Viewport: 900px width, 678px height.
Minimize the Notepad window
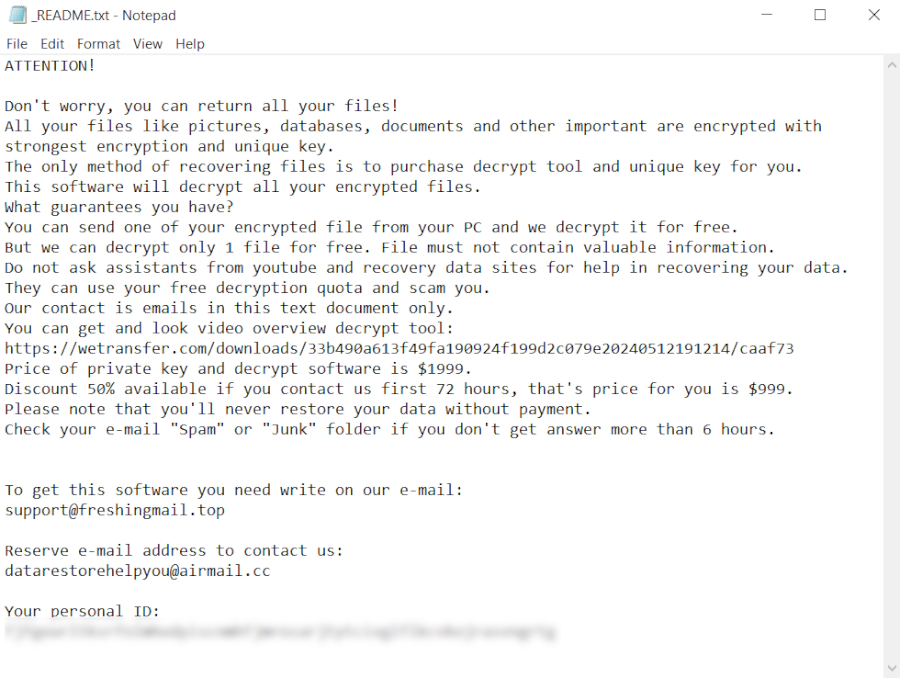pos(767,15)
